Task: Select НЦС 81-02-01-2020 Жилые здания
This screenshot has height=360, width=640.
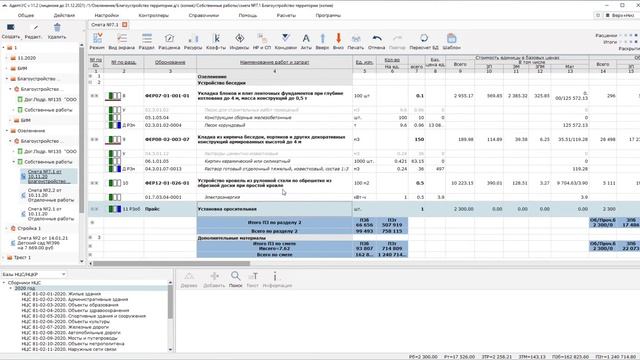Action: point(61,293)
